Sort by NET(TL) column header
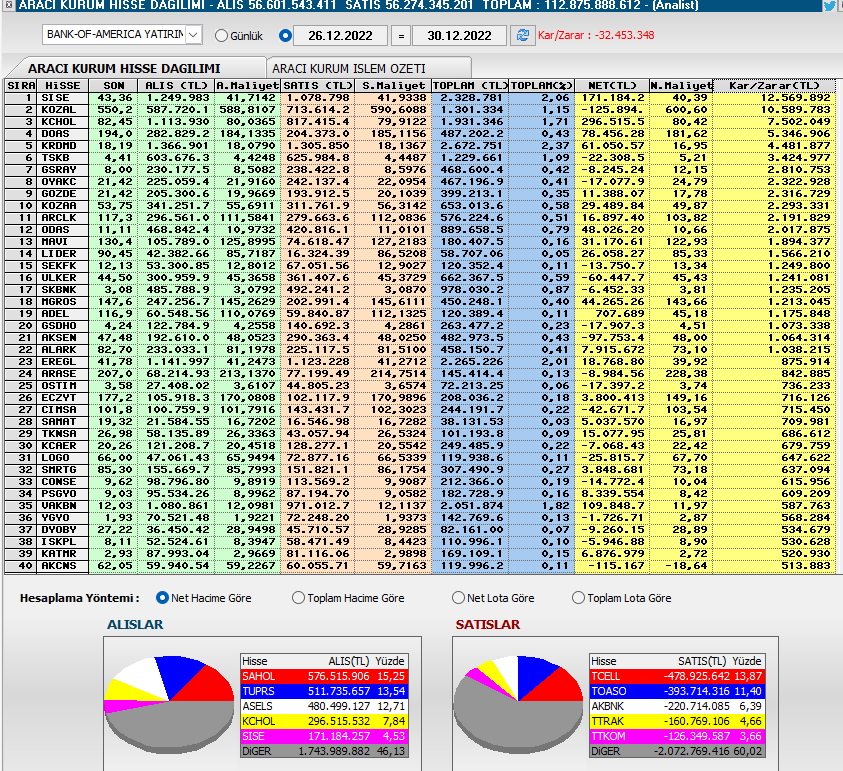The image size is (843, 771). point(612,85)
